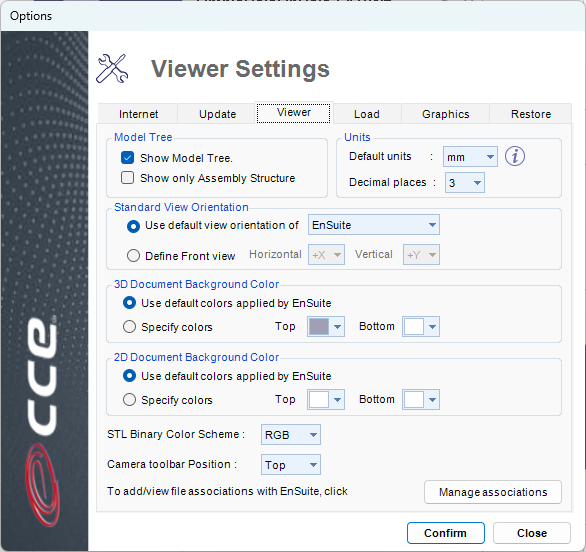Select 2D Use default colors by EnSuite
Image resolution: width=586 pixels, height=552 pixels.
tap(129, 376)
